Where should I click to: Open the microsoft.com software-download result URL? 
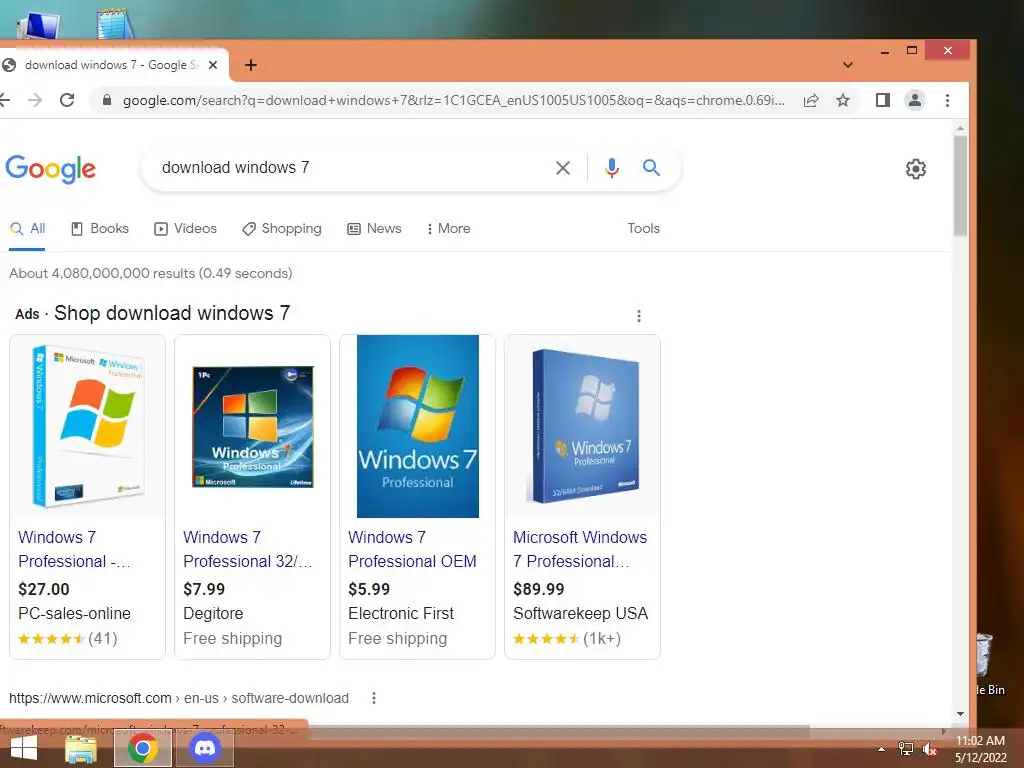pyautogui.click(x=179, y=698)
